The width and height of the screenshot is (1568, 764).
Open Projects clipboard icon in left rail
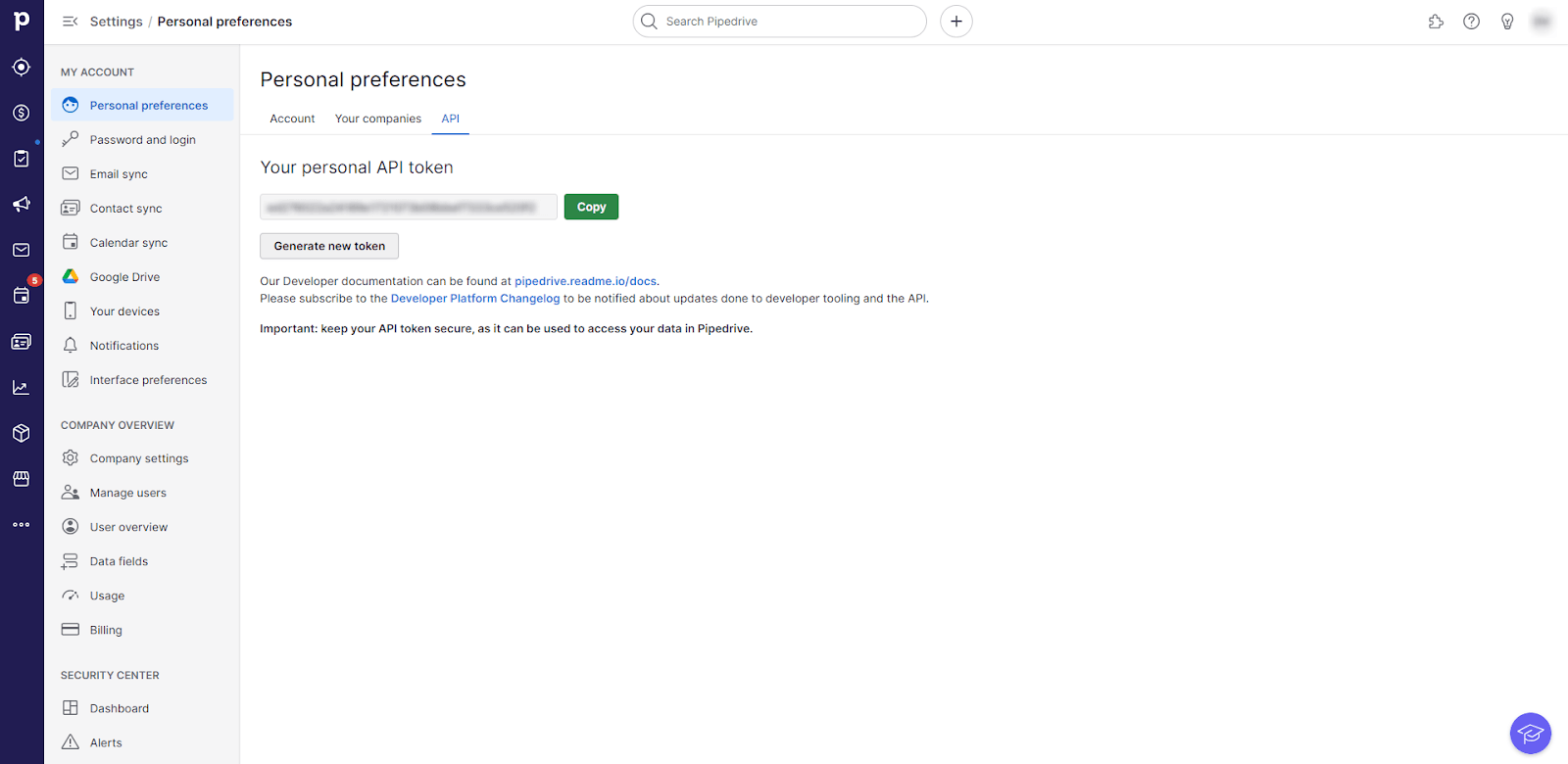coord(22,159)
